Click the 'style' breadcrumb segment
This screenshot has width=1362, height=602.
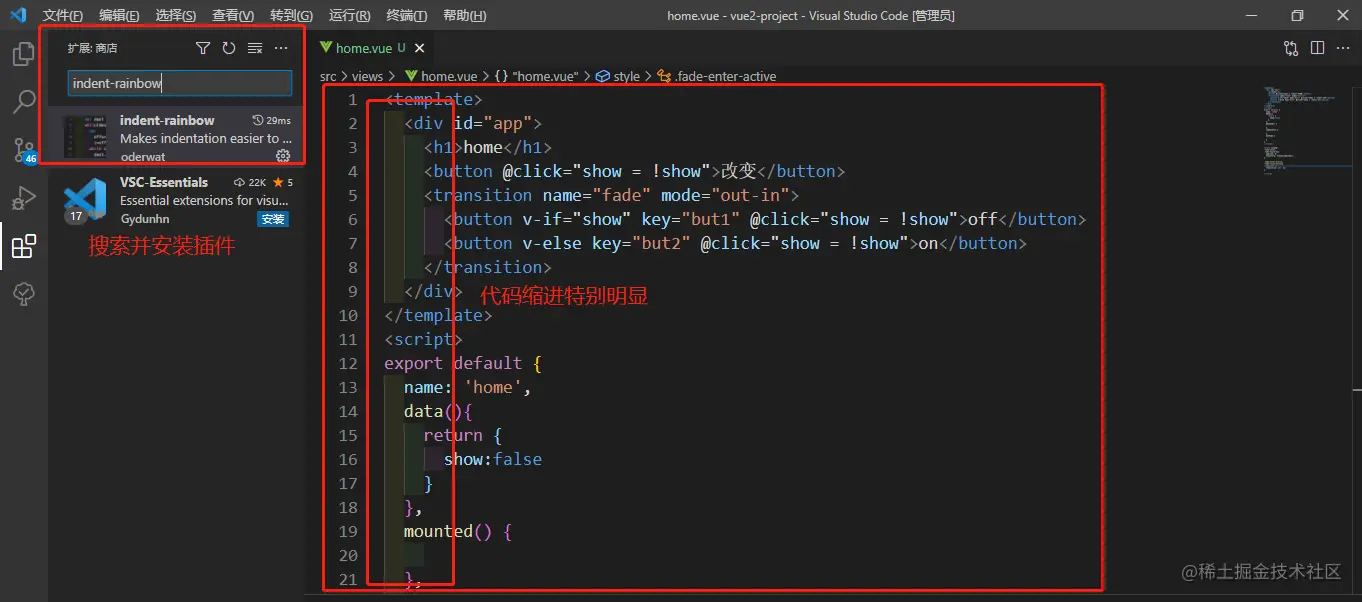coord(618,76)
